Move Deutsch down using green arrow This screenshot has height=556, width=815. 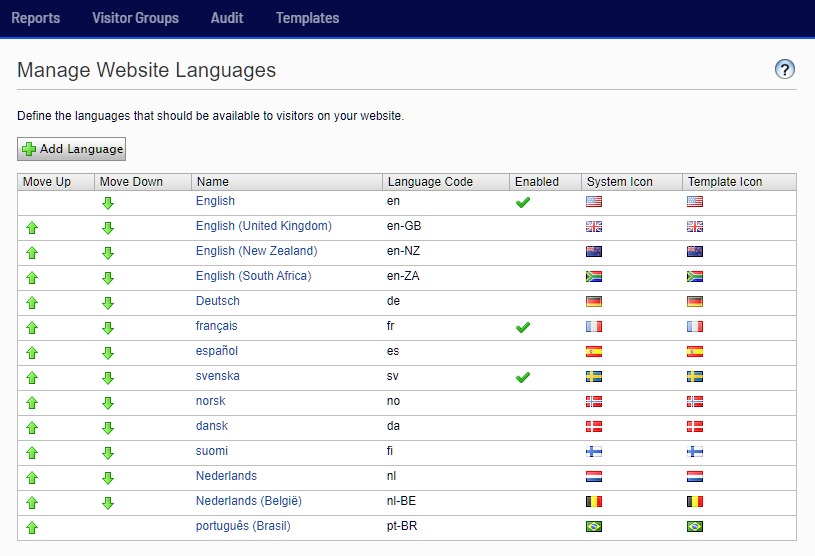[108, 302]
